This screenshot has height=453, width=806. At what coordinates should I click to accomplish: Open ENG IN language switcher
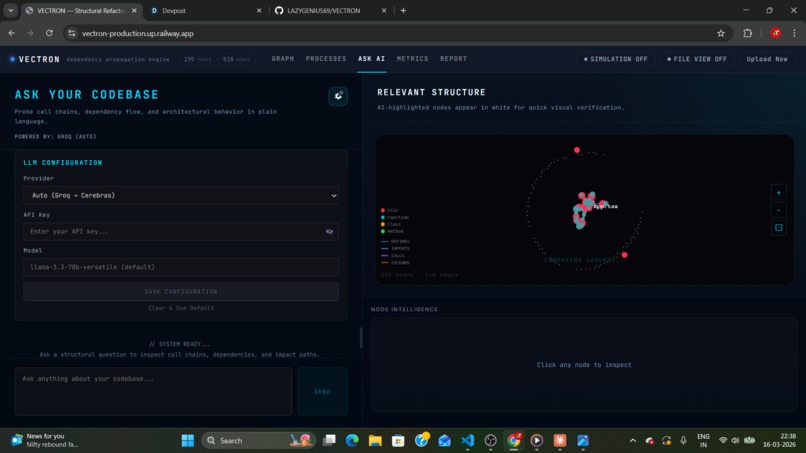[703, 441]
